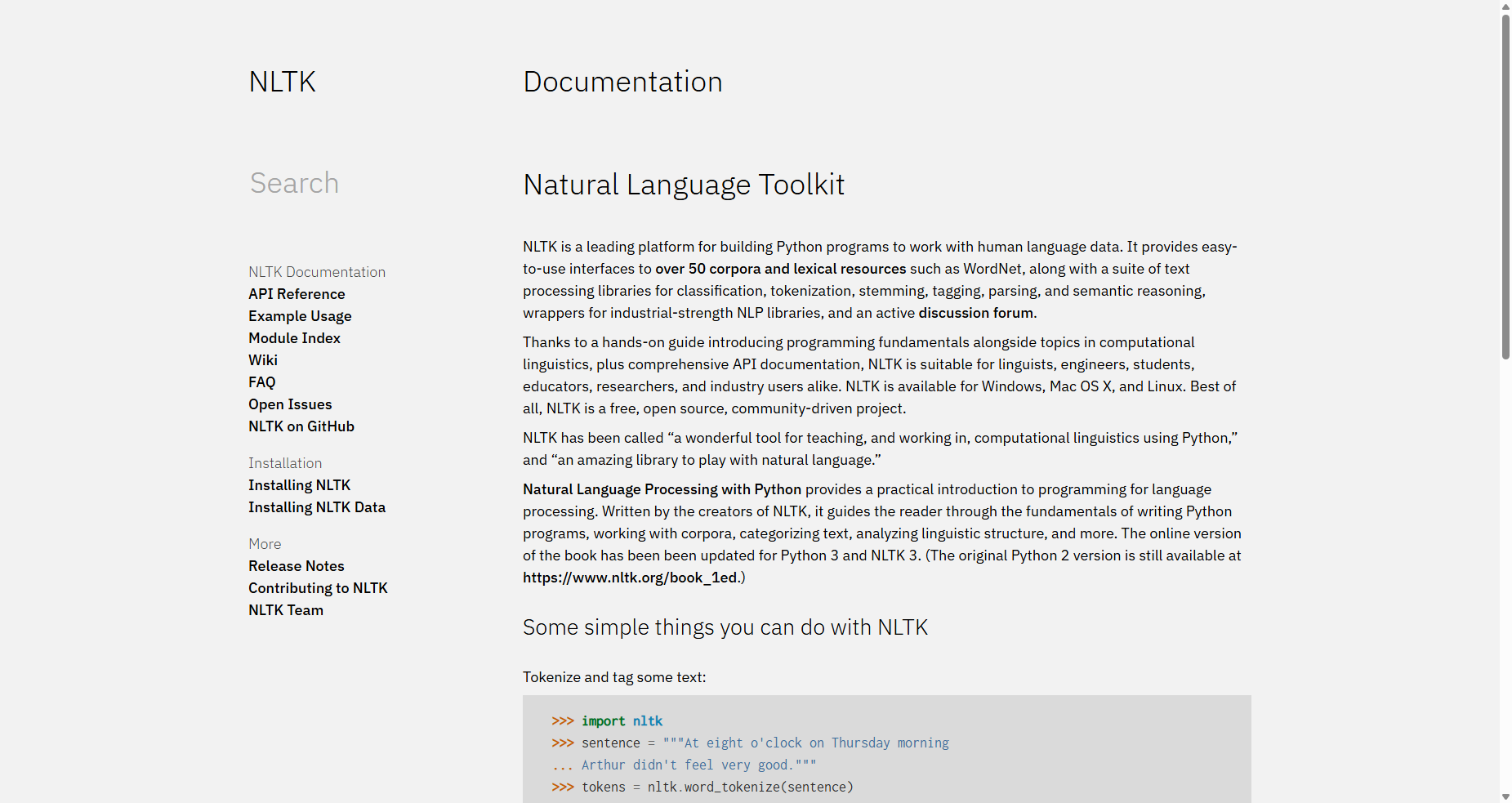Open https://www.nltk.org/book_1ed link

pos(630,578)
